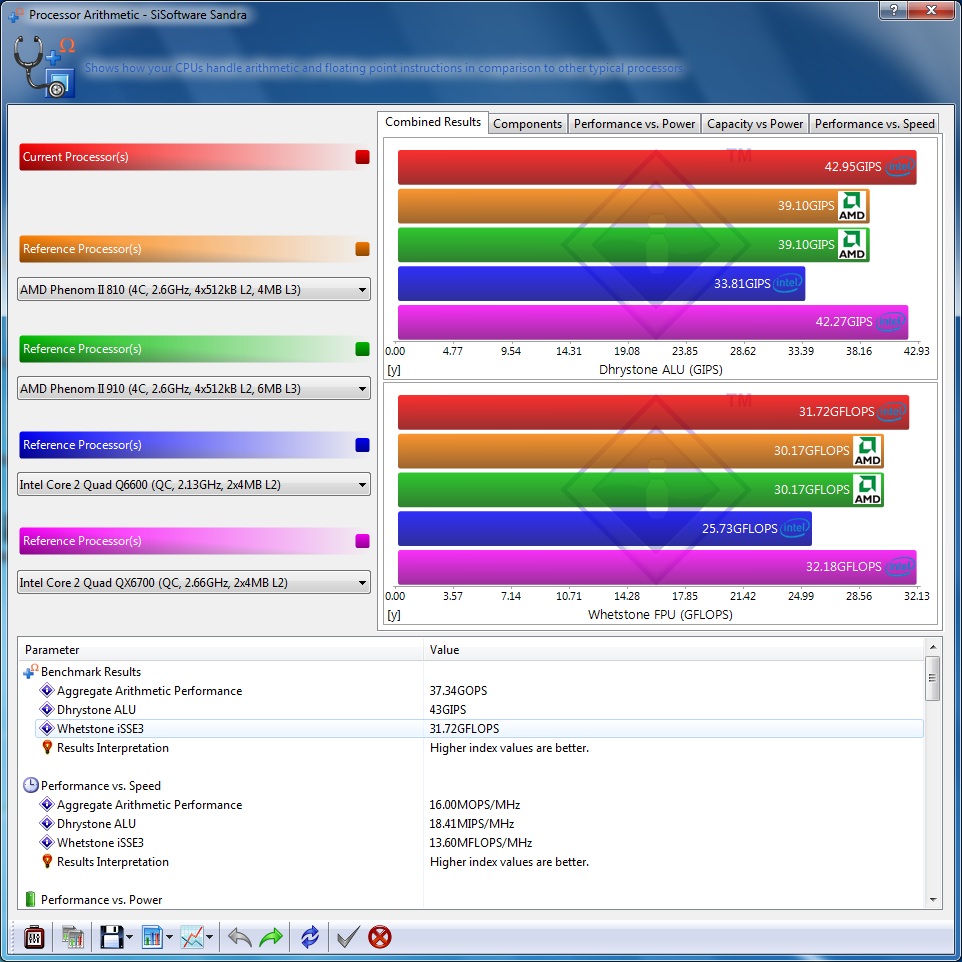Click Intel logo on the 25.73GFLOPS bar

796,528
